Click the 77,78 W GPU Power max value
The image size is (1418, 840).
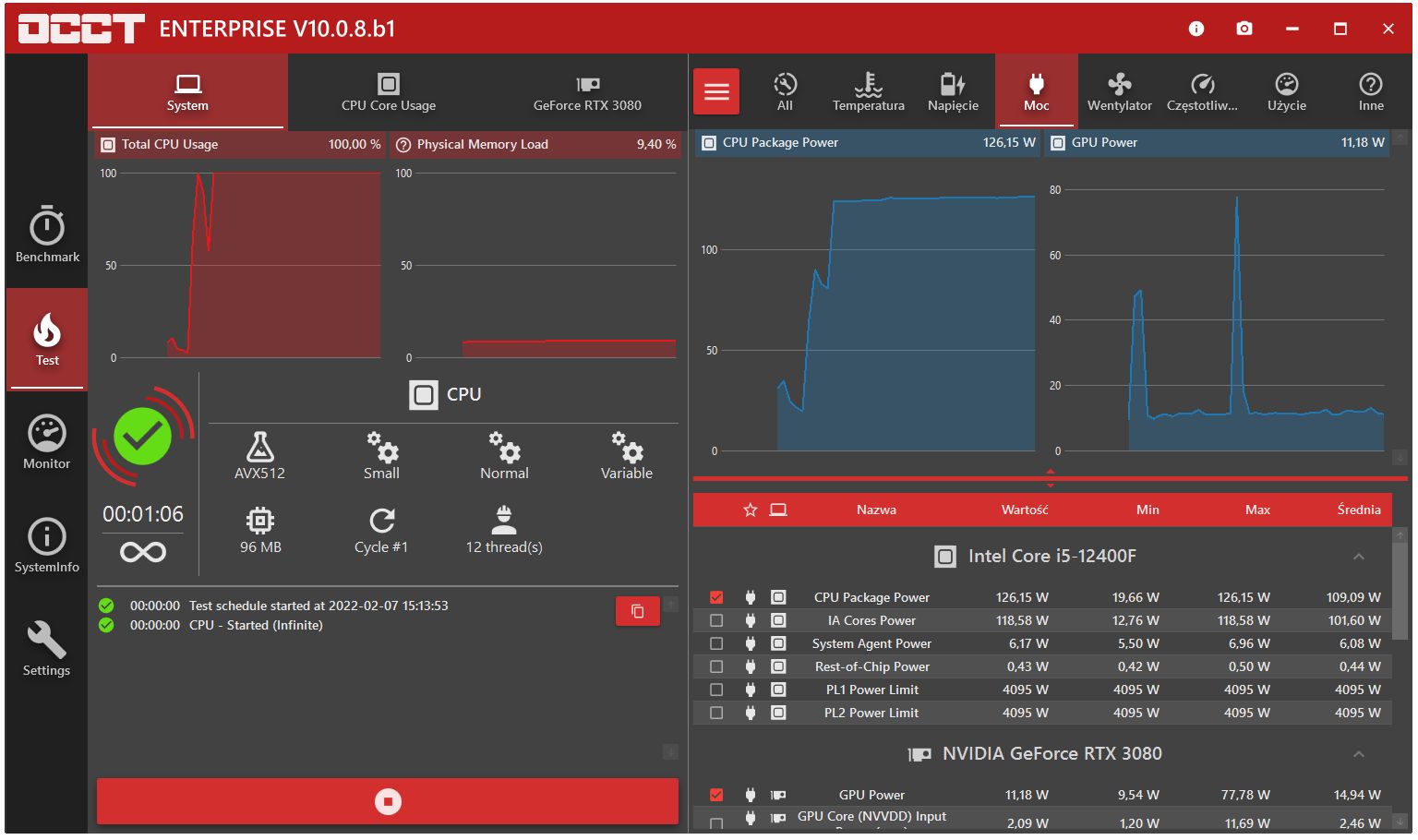pos(1247,795)
